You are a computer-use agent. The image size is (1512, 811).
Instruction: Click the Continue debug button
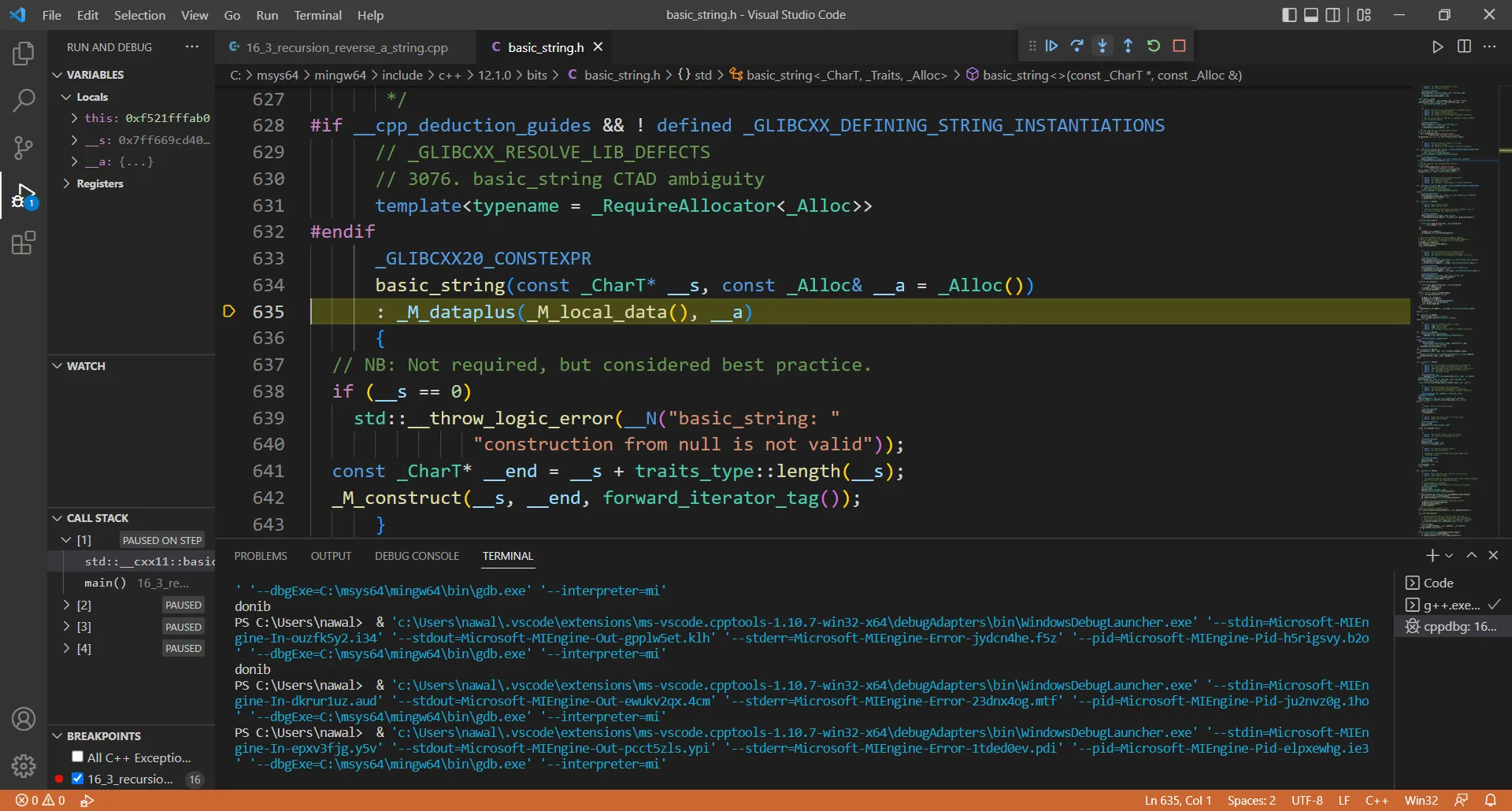tap(1051, 46)
